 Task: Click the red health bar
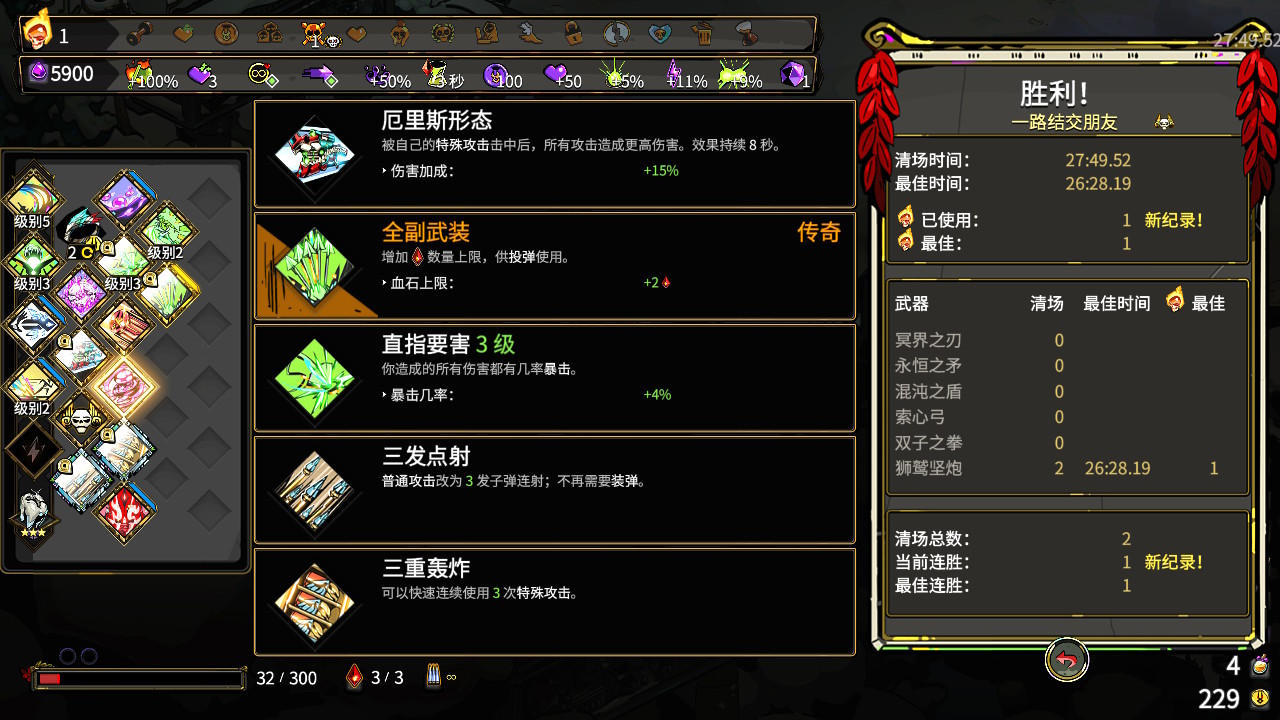pyautogui.click(x=139, y=679)
